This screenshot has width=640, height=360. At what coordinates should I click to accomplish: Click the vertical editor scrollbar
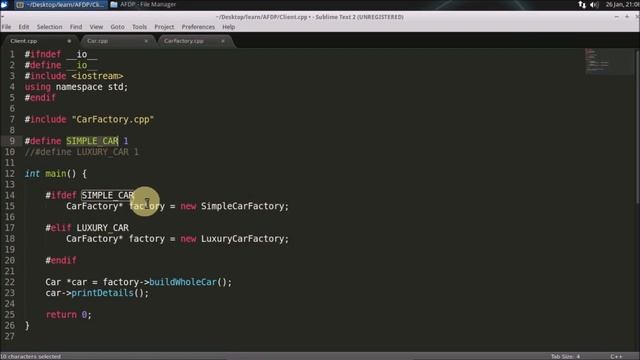click(x=637, y=127)
